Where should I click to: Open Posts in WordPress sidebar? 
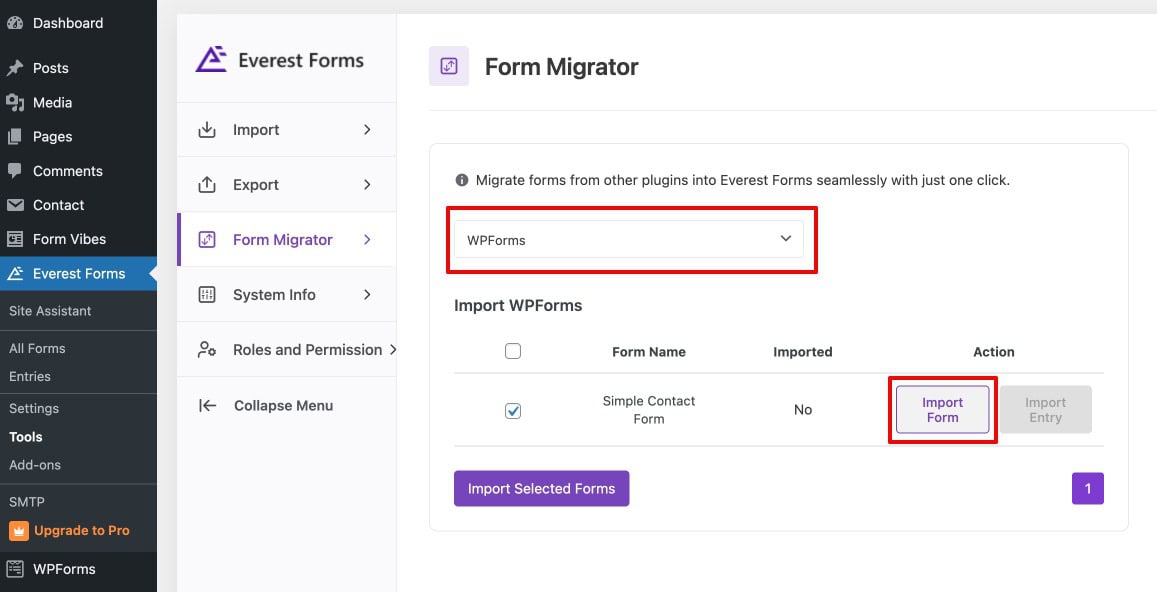click(78, 68)
